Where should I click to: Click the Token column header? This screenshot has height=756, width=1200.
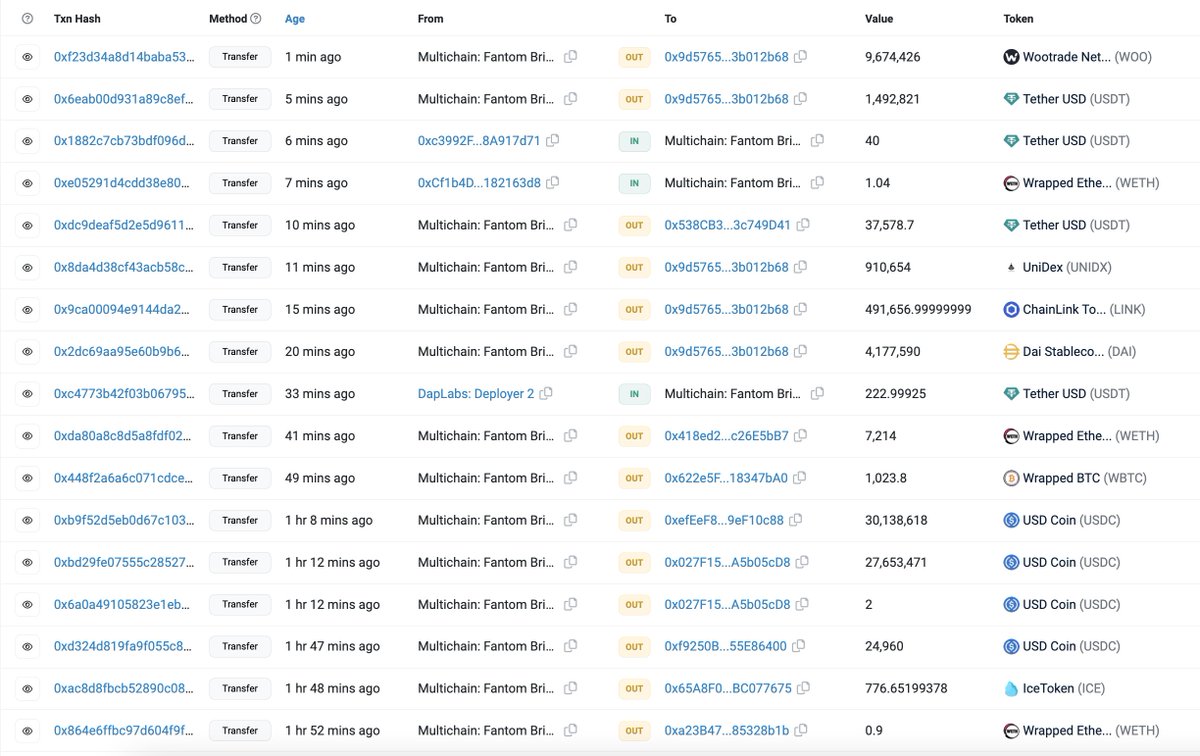[1018, 18]
